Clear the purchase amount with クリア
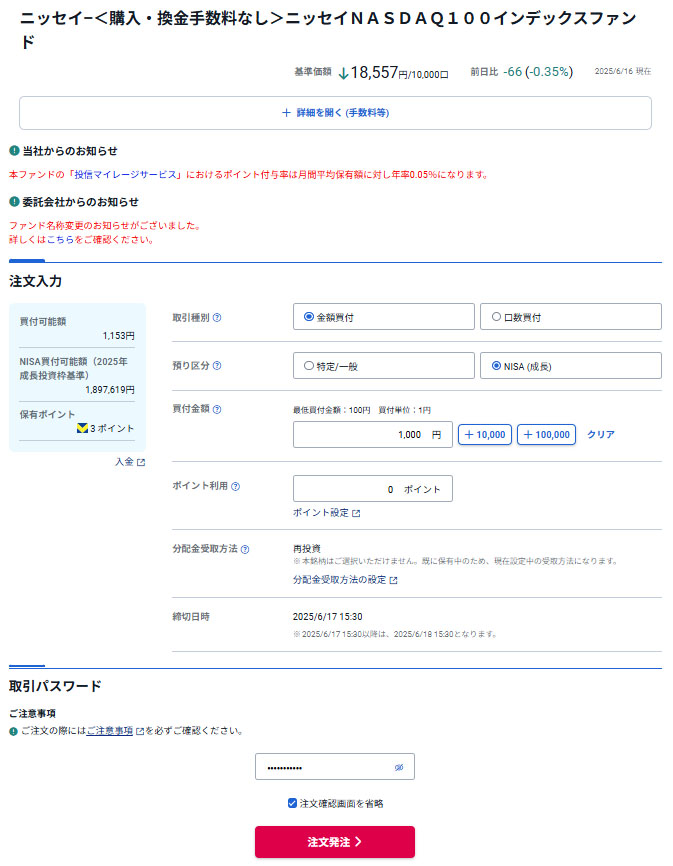 [600, 435]
